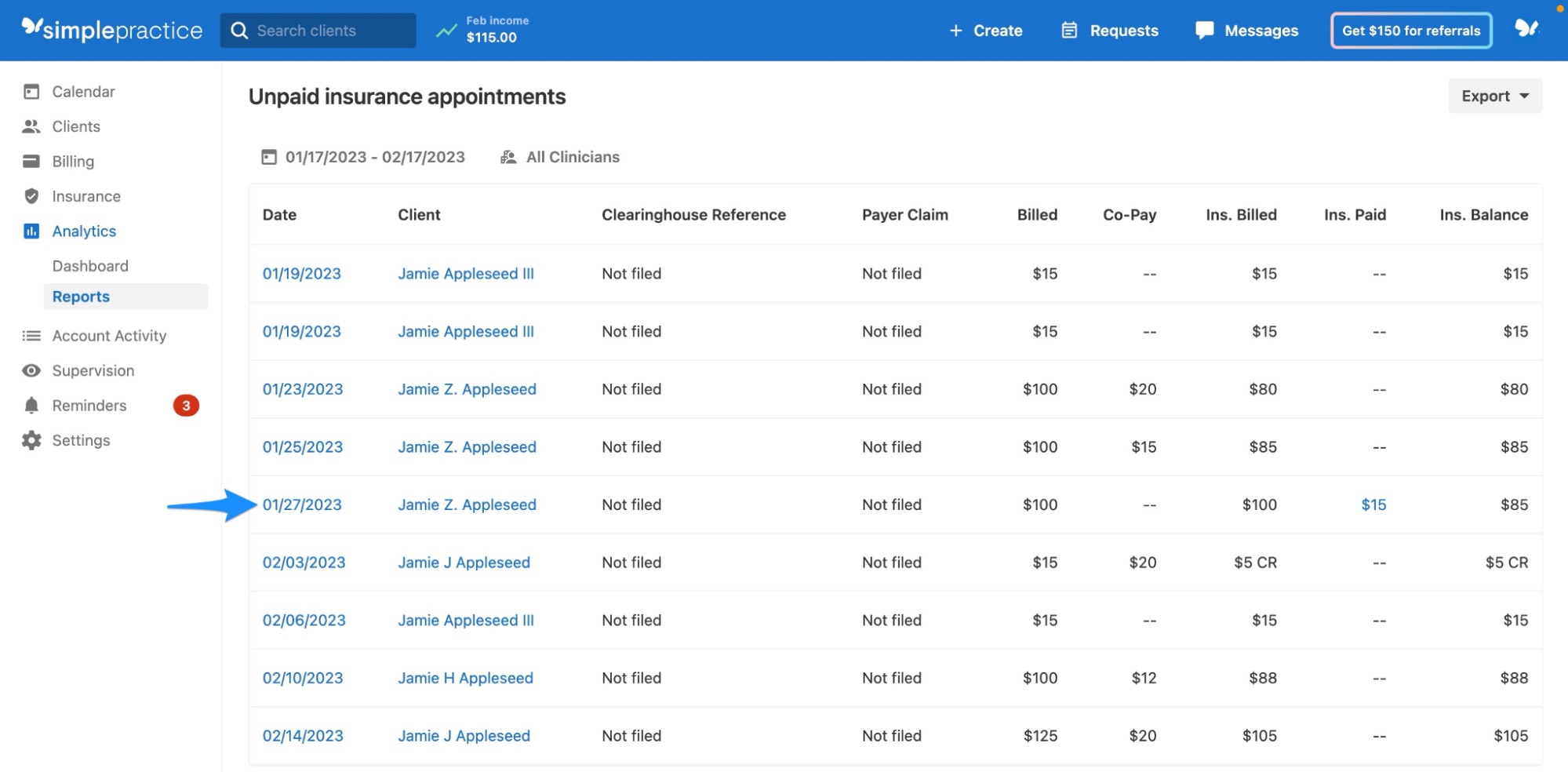Screen dimensions: 1568x772
Task: Open the Reminders bell icon
Action: (x=31, y=406)
